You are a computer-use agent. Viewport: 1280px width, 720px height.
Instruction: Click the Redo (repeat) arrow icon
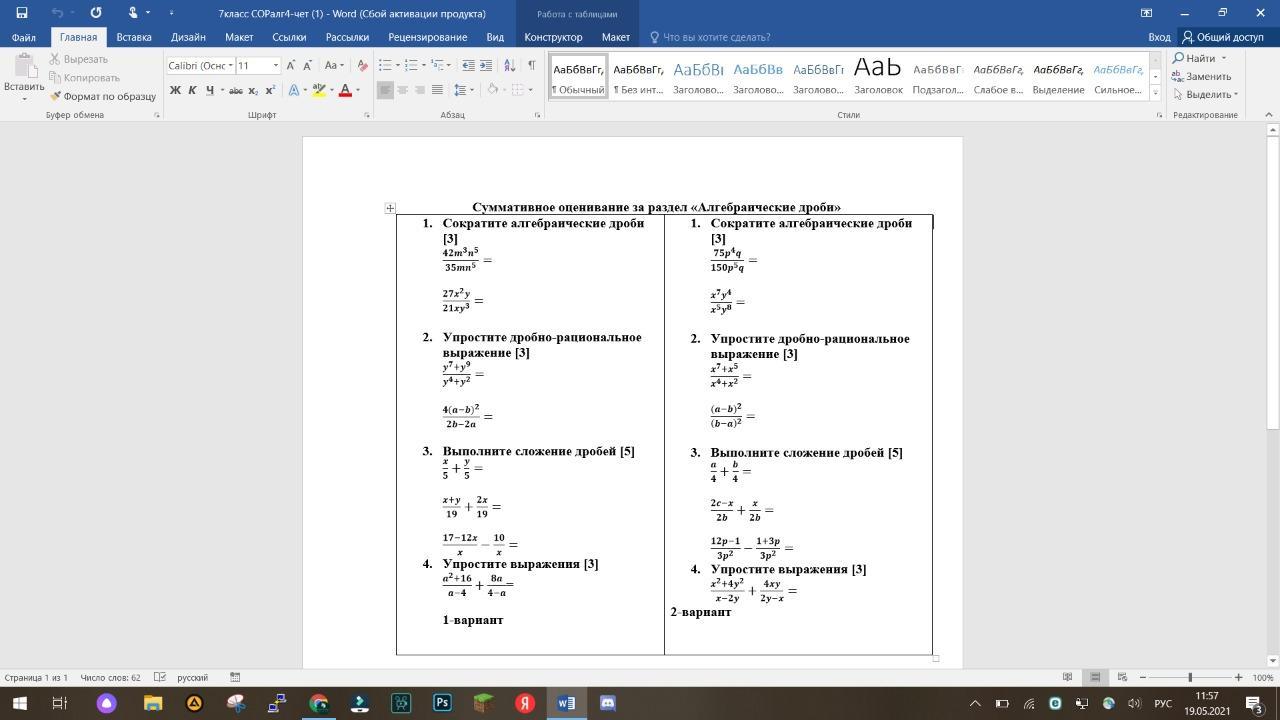[96, 13]
